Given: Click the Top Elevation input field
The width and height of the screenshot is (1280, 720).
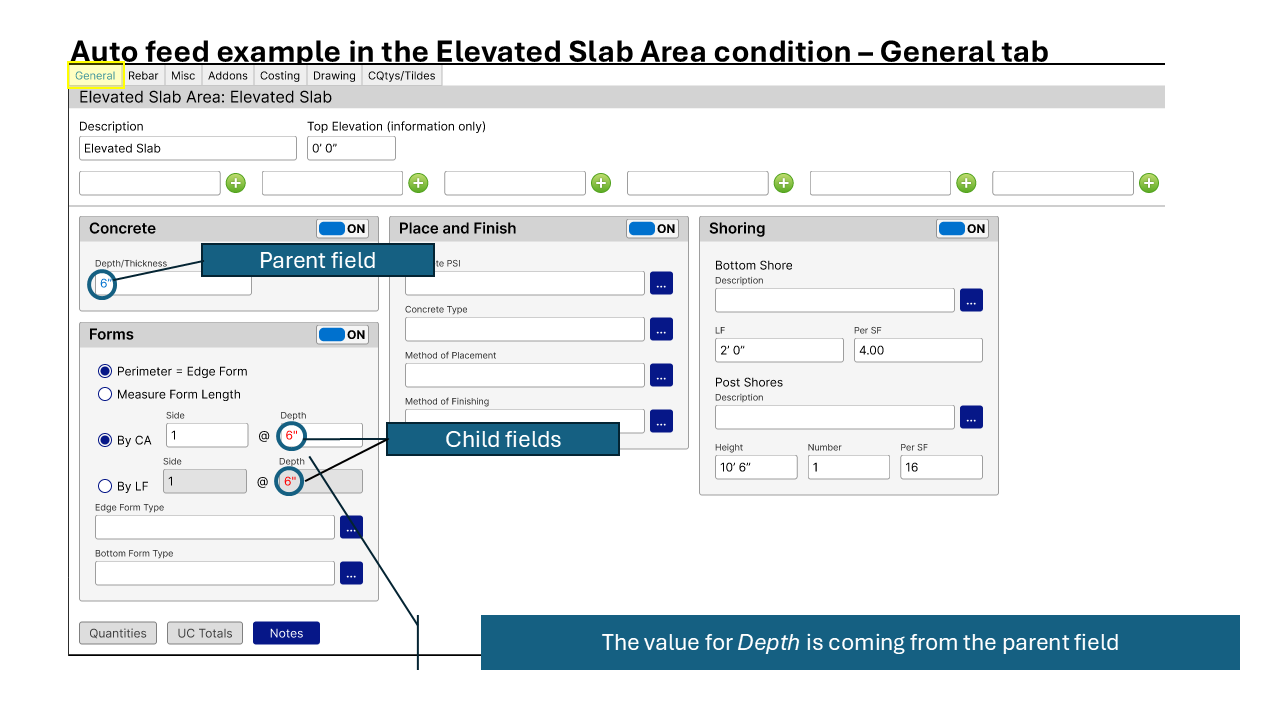Looking at the screenshot, I should [351, 148].
